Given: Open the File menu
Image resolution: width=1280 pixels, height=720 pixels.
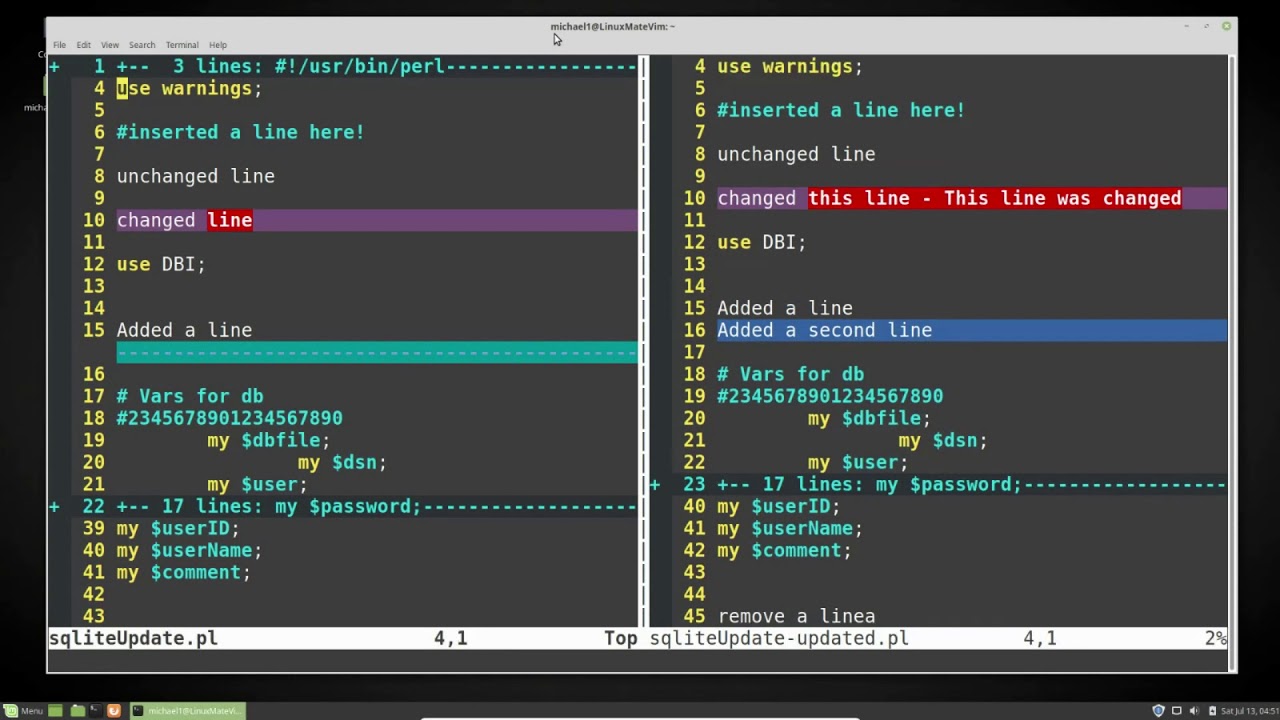Looking at the screenshot, I should (59, 45).
